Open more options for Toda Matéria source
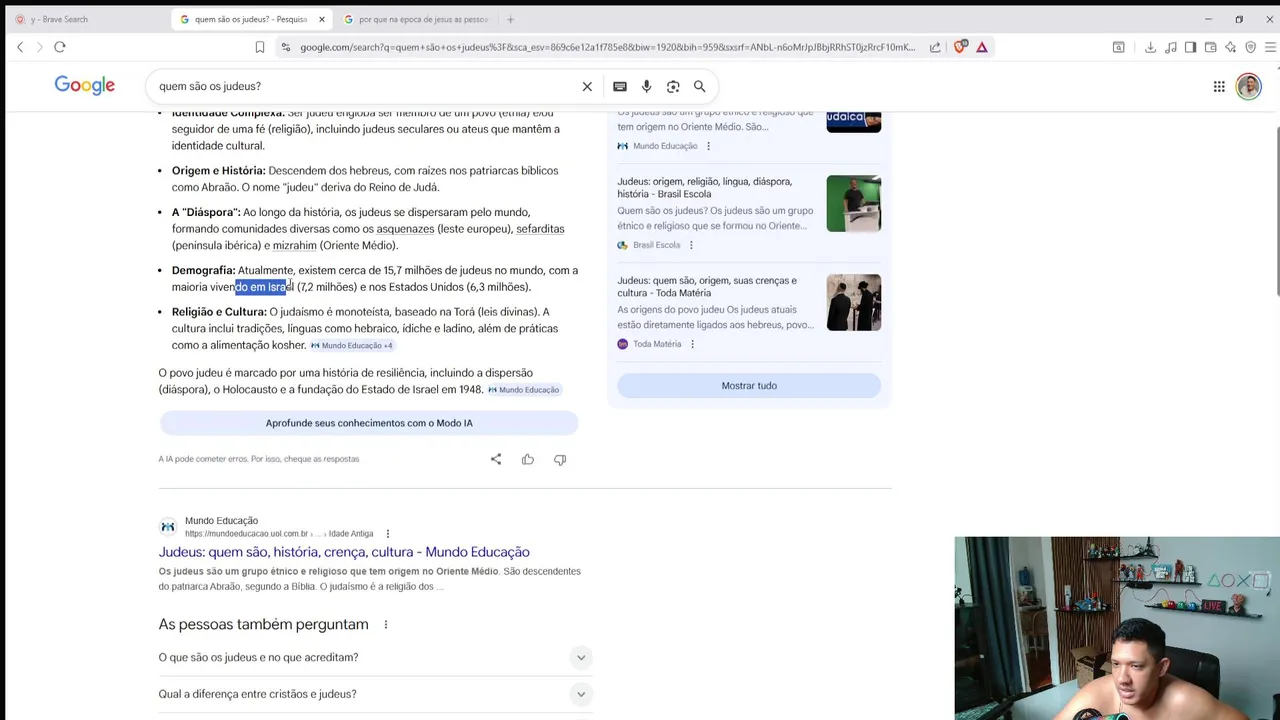The width and height of the screenshot is (1280, 720). pos(692,344)
